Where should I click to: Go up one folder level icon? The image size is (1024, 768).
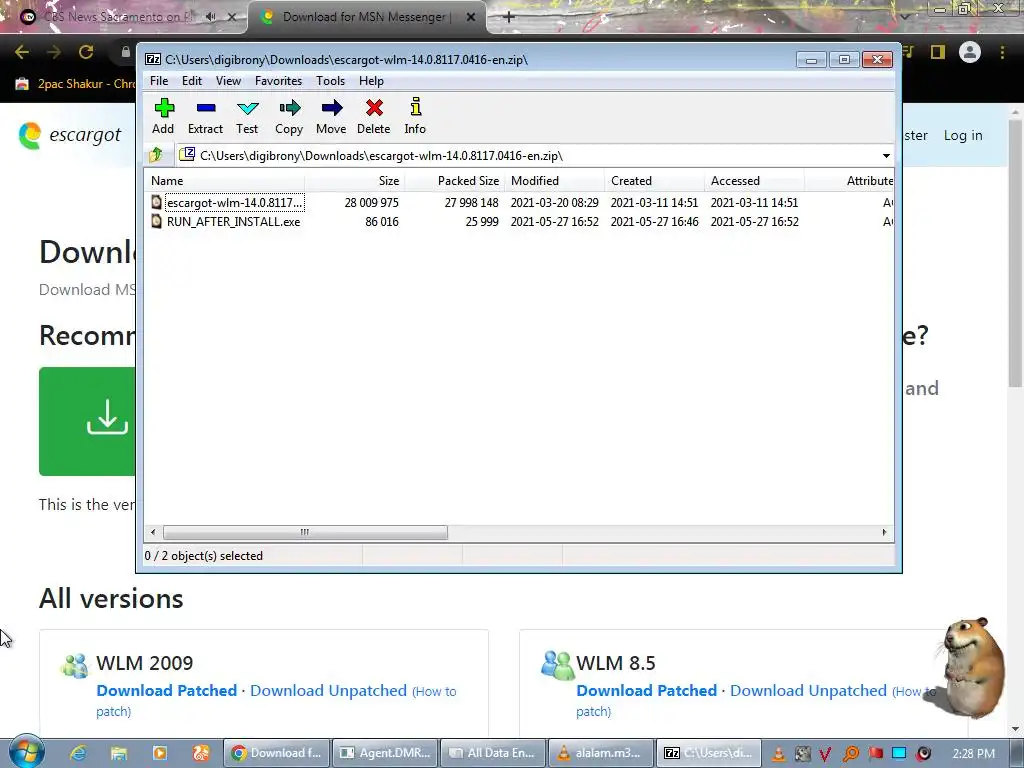(x=156, y=155)
